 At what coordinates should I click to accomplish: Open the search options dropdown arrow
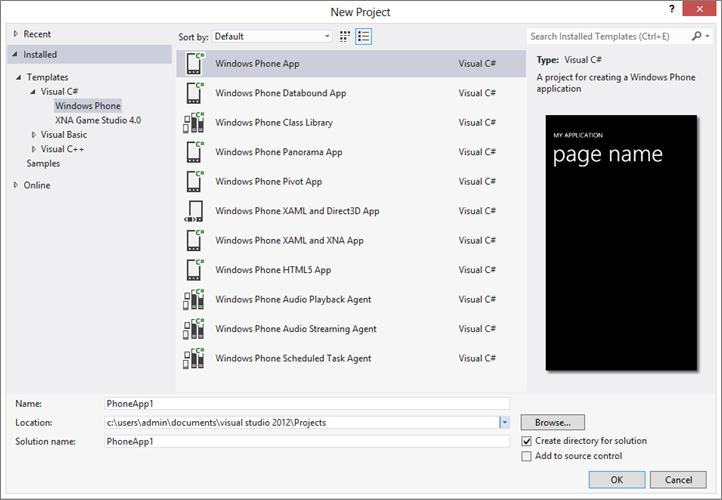(708, 36)
